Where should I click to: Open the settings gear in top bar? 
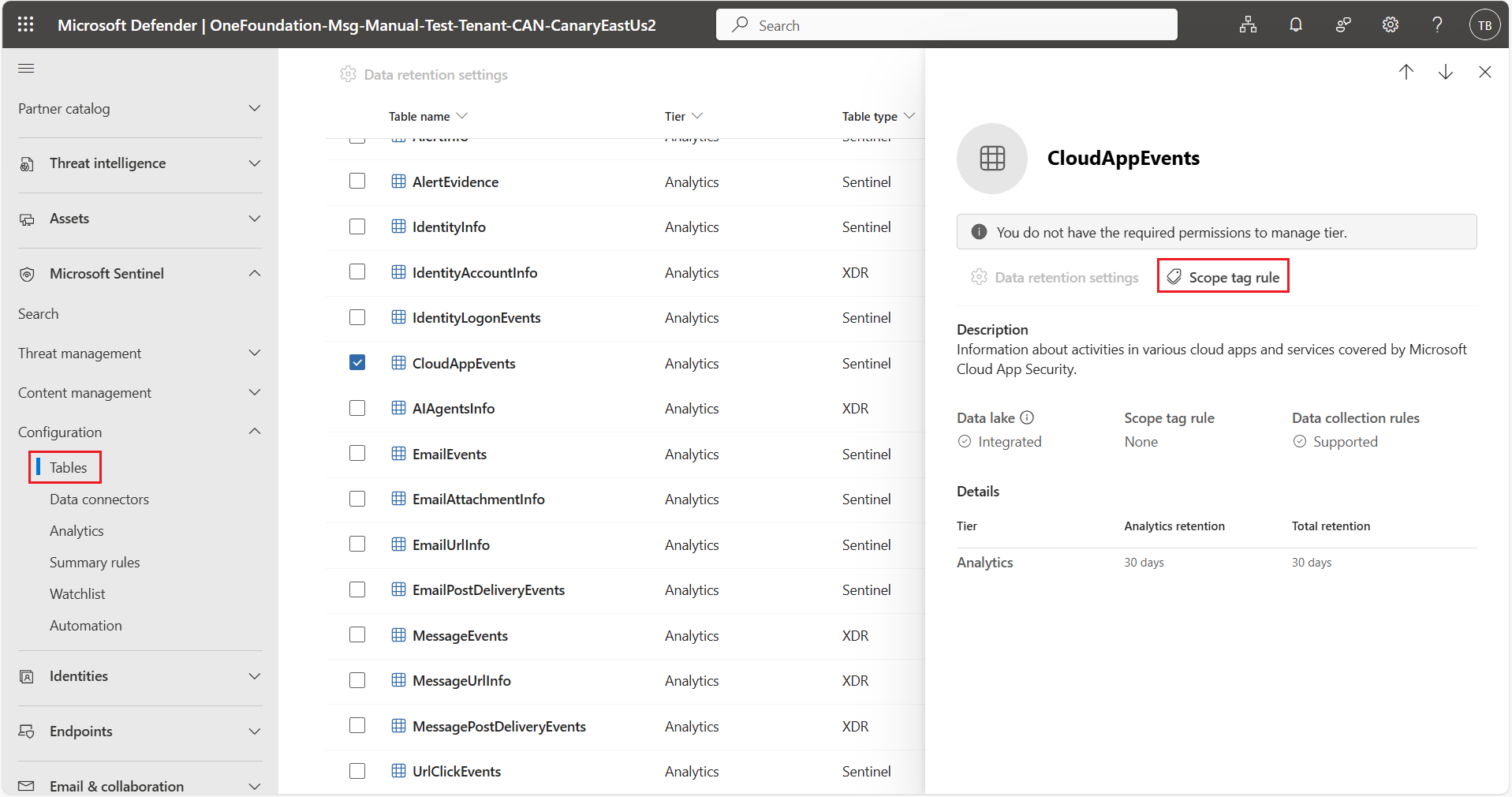pos(1390,24)
